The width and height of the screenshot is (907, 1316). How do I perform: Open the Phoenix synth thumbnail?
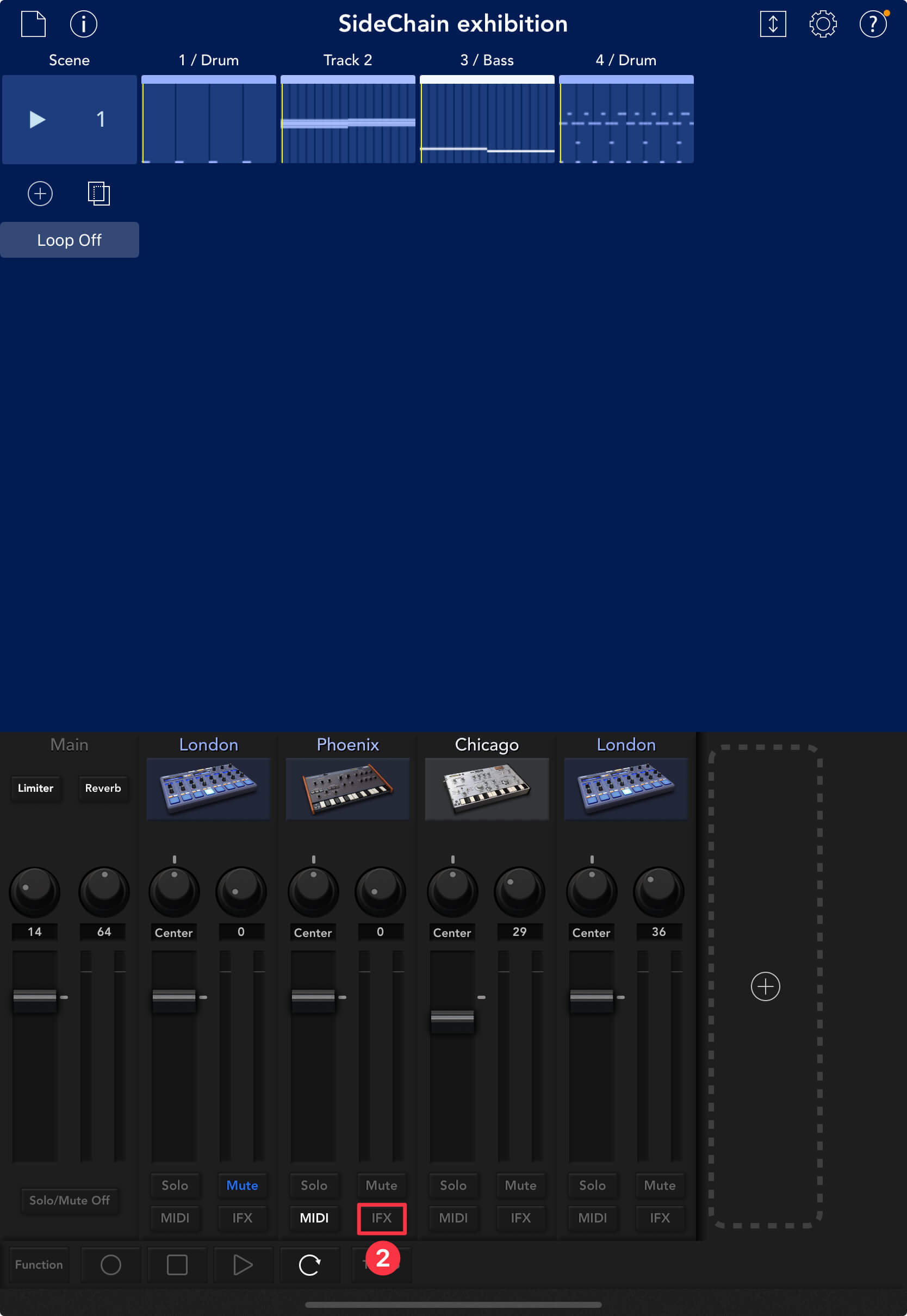pos(348,789)
